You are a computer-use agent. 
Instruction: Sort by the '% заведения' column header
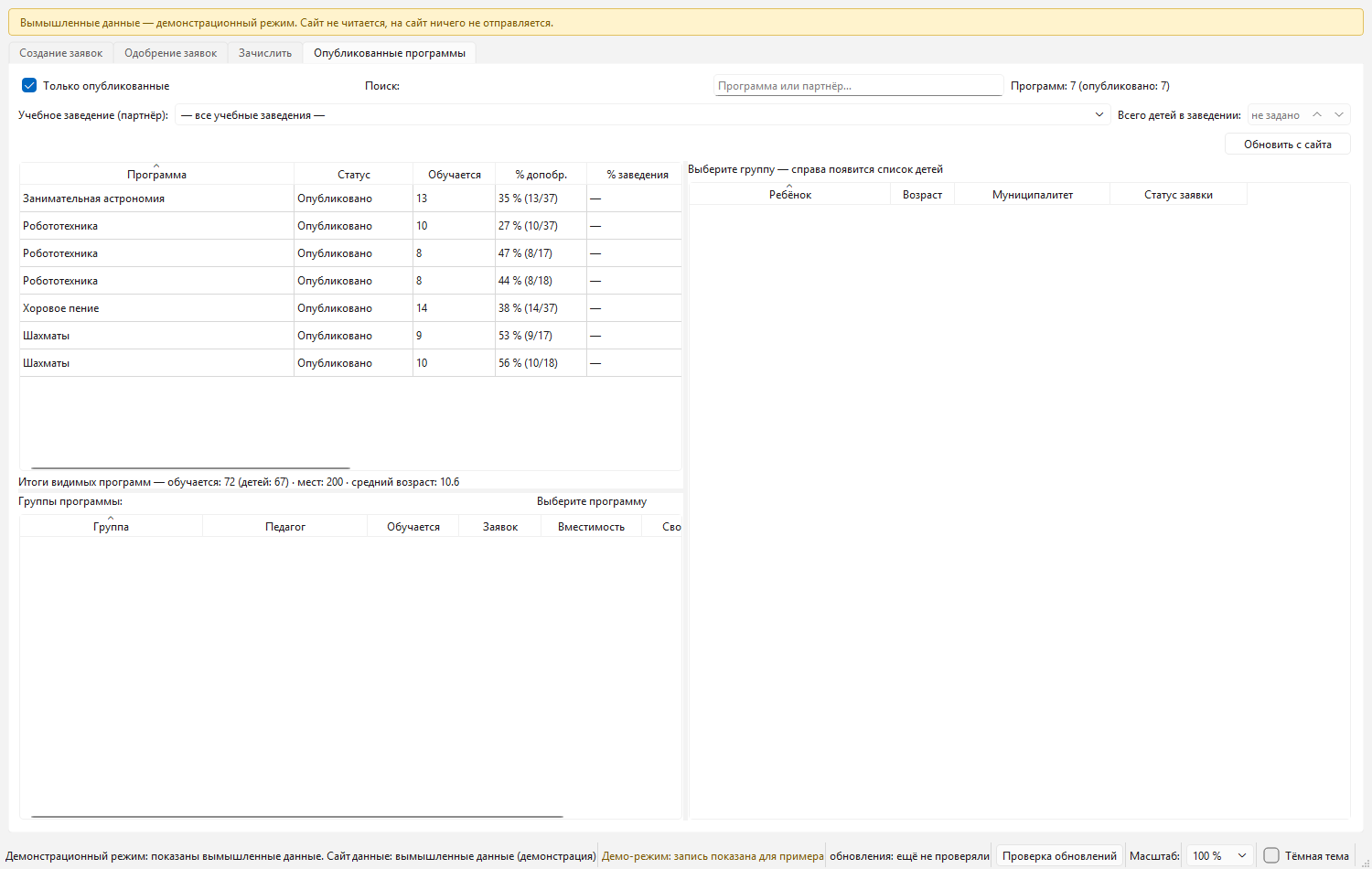coord(635,174)
